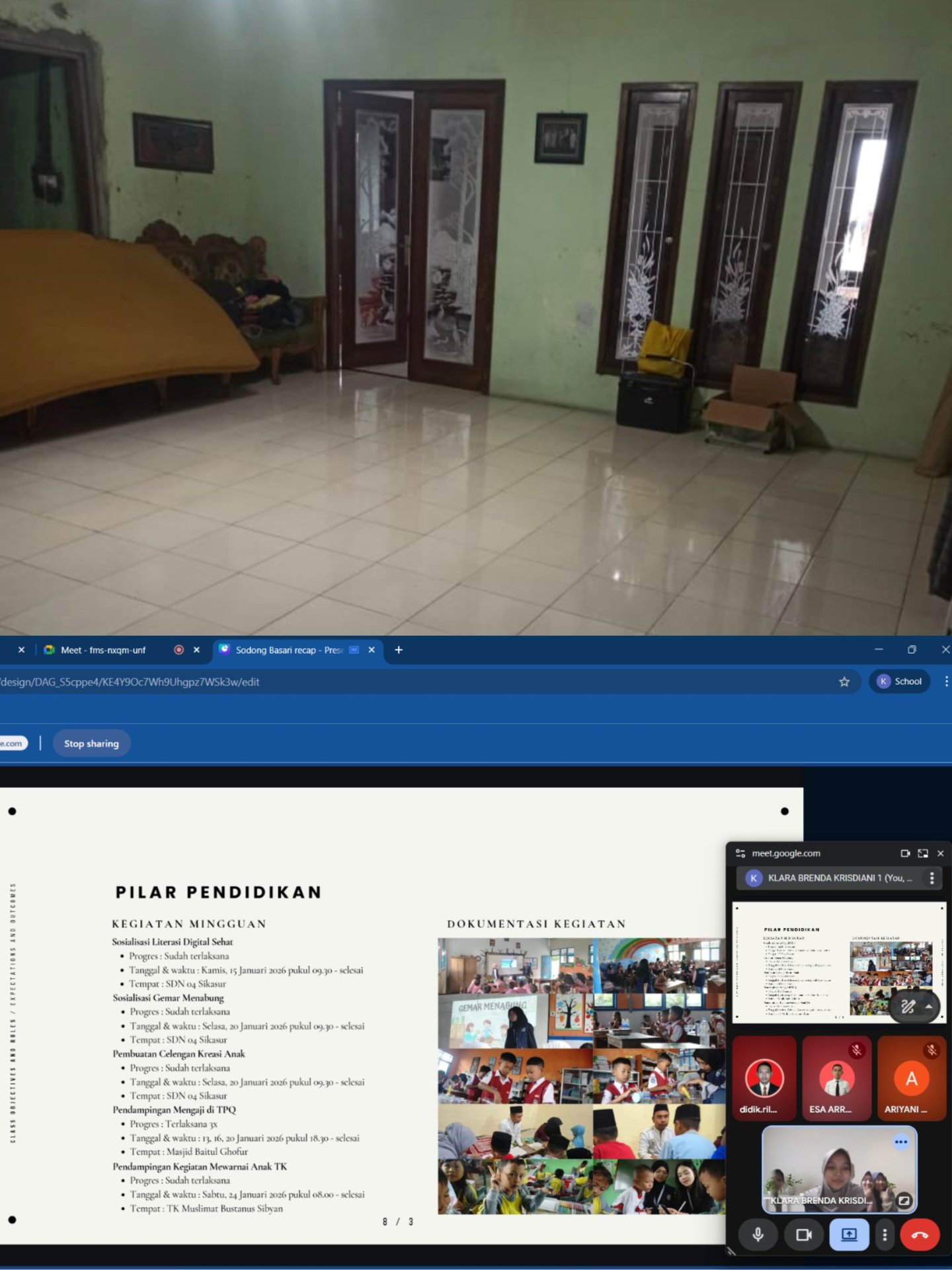Click the back-to-tab icon in picture-in-picture header
952x1270 pixels.
[923, 853]
